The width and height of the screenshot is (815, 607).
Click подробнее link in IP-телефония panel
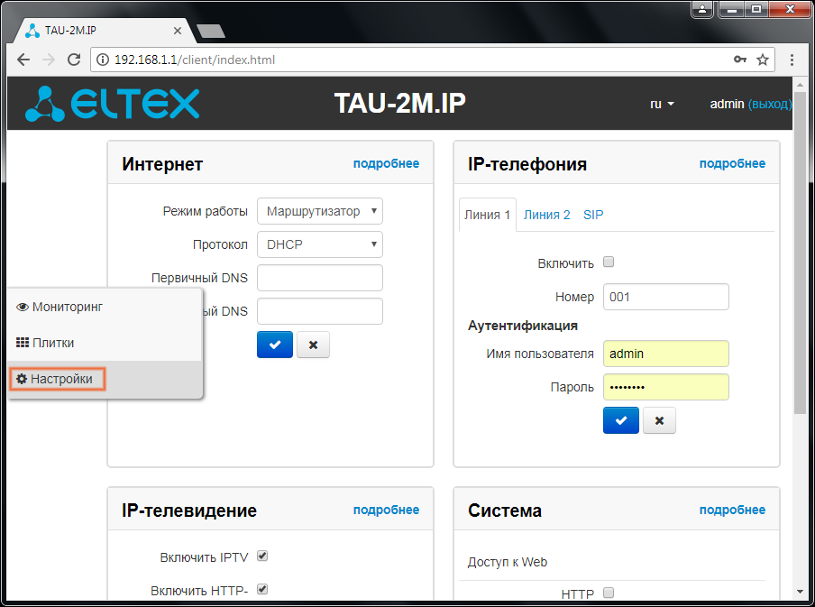point(732,164)
